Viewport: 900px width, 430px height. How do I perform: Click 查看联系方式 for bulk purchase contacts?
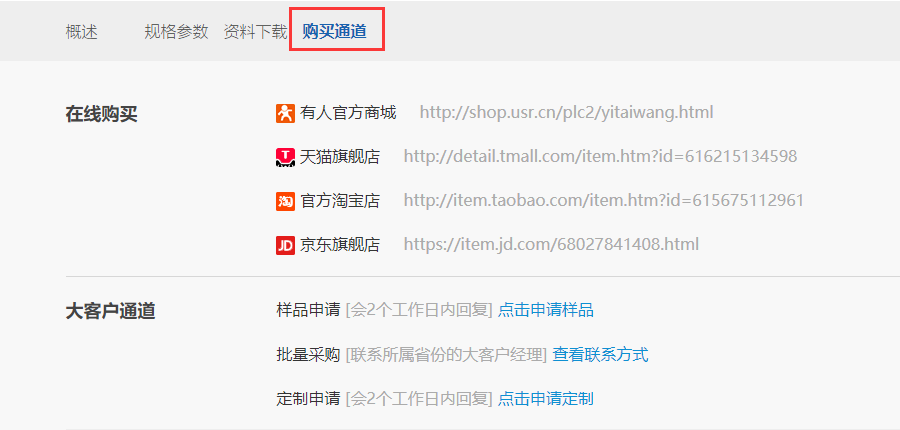[x=600, y=355]
